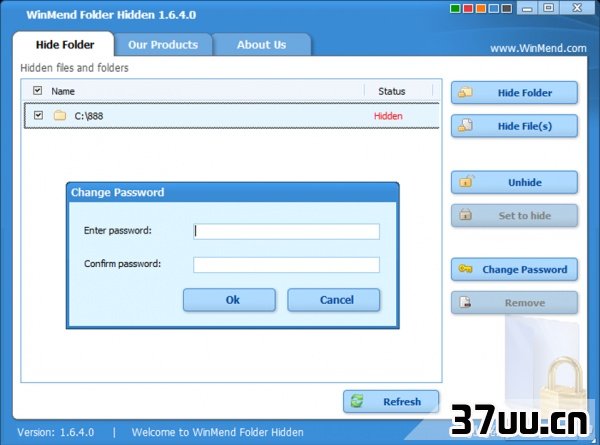Click the Change Password dialog title bar
The width and height of the screenshot is (600, 445).
tap(233, 192)
